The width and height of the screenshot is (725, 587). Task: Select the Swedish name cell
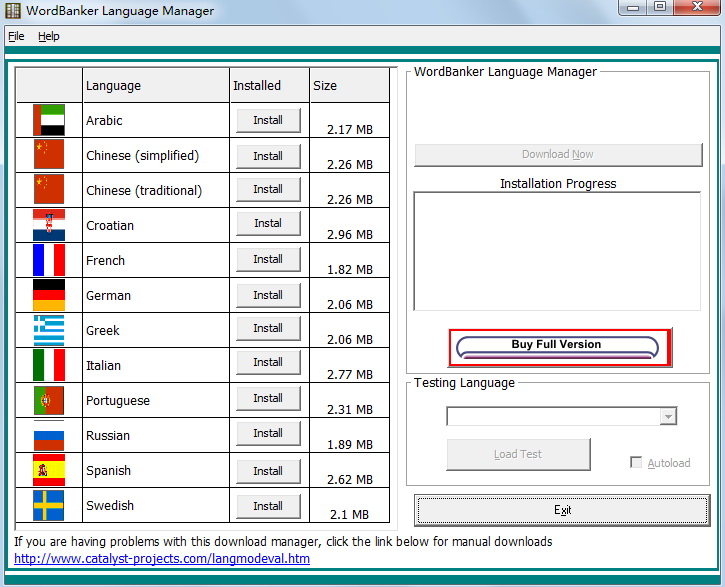click(156, 505)
